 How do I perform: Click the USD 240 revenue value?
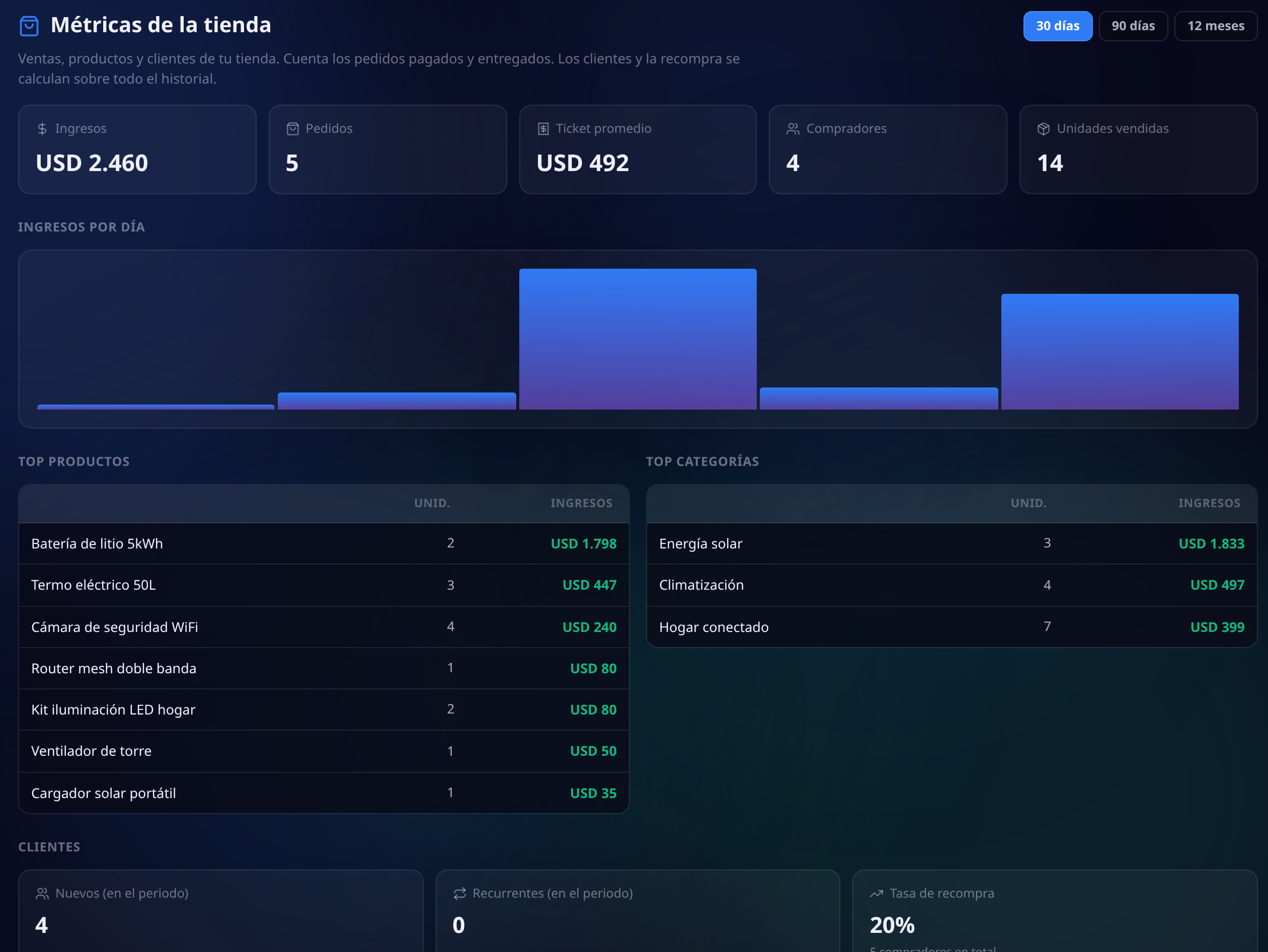point(589,627)
